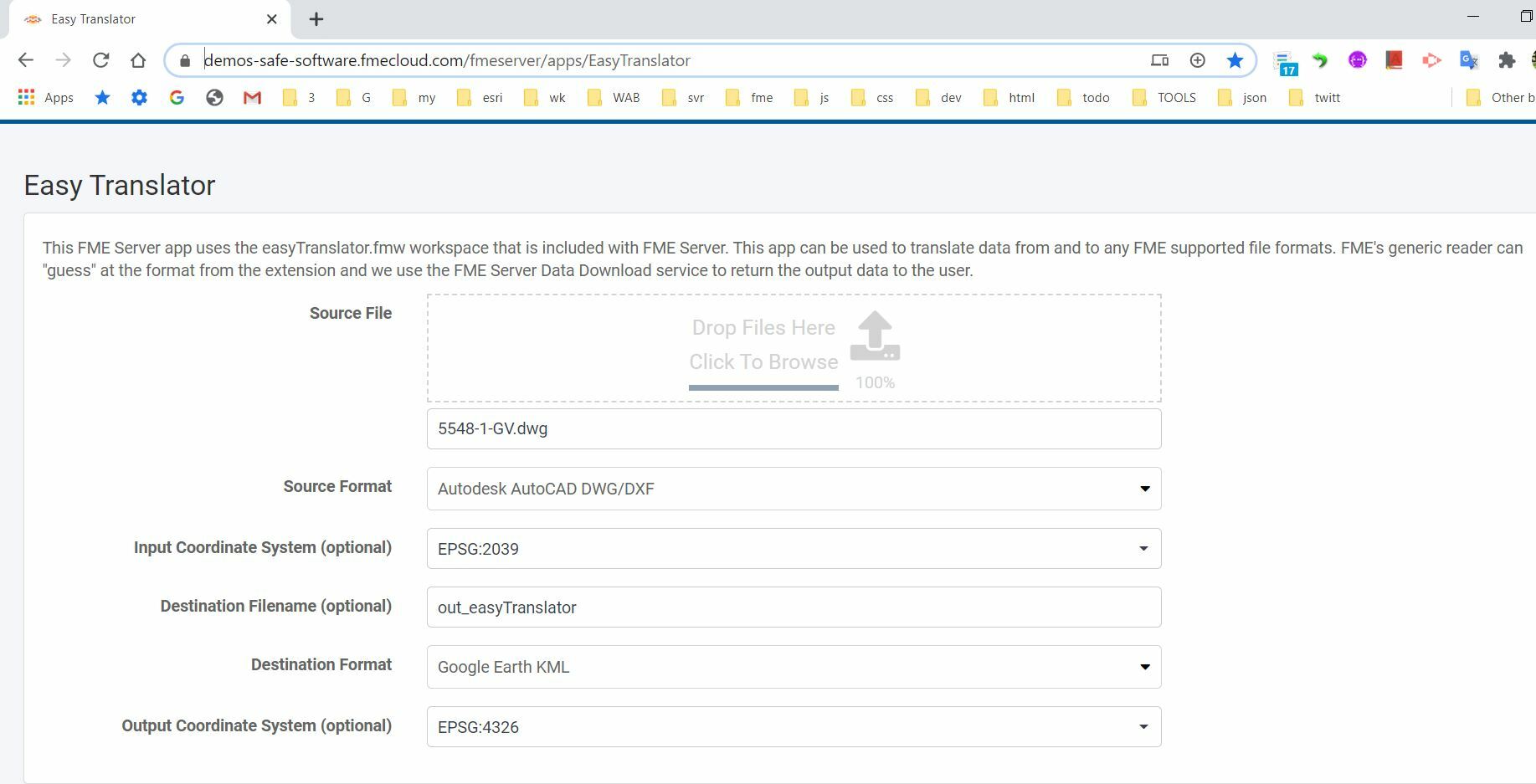Open the blue gear bookmark
The image size is (1536, 784).
(139, 98)
